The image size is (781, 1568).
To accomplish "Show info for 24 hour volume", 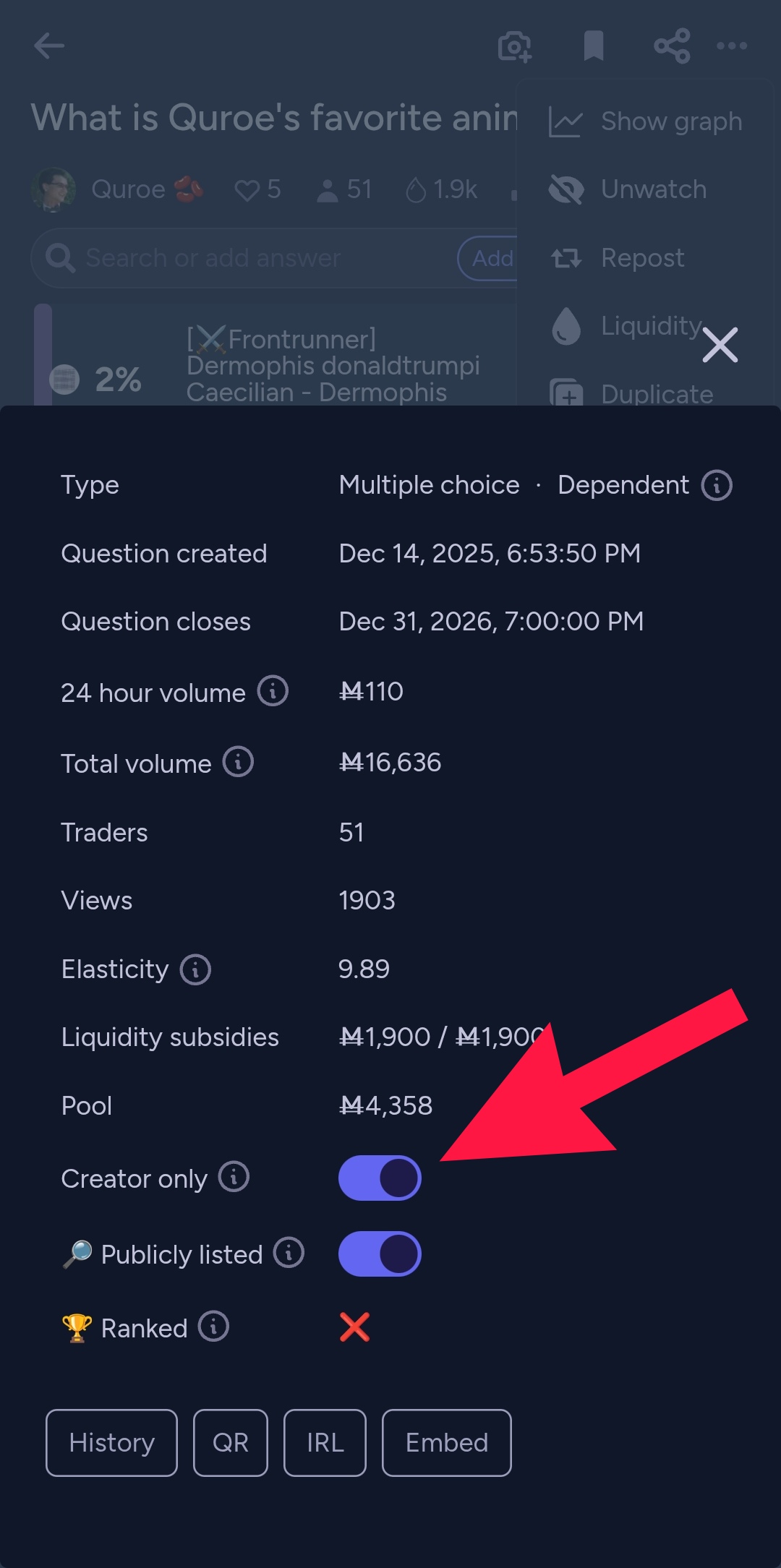I will (x=273, y=691).
